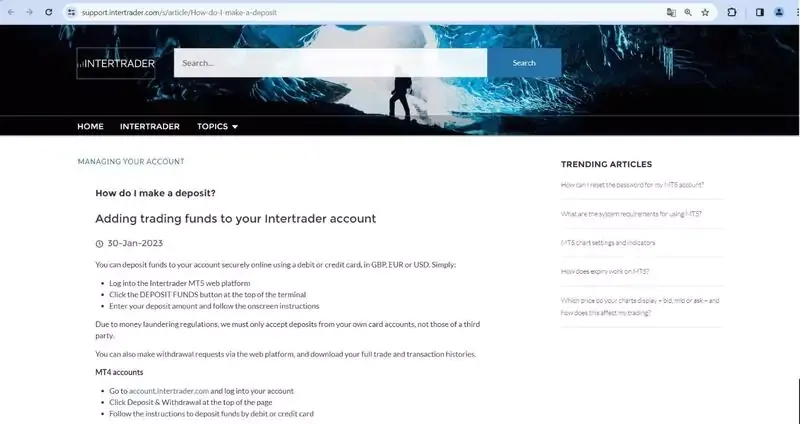This screenshot has width=800, height=424.
Task: Open the INTERTRADER menu item
Action: pos(149,126)
